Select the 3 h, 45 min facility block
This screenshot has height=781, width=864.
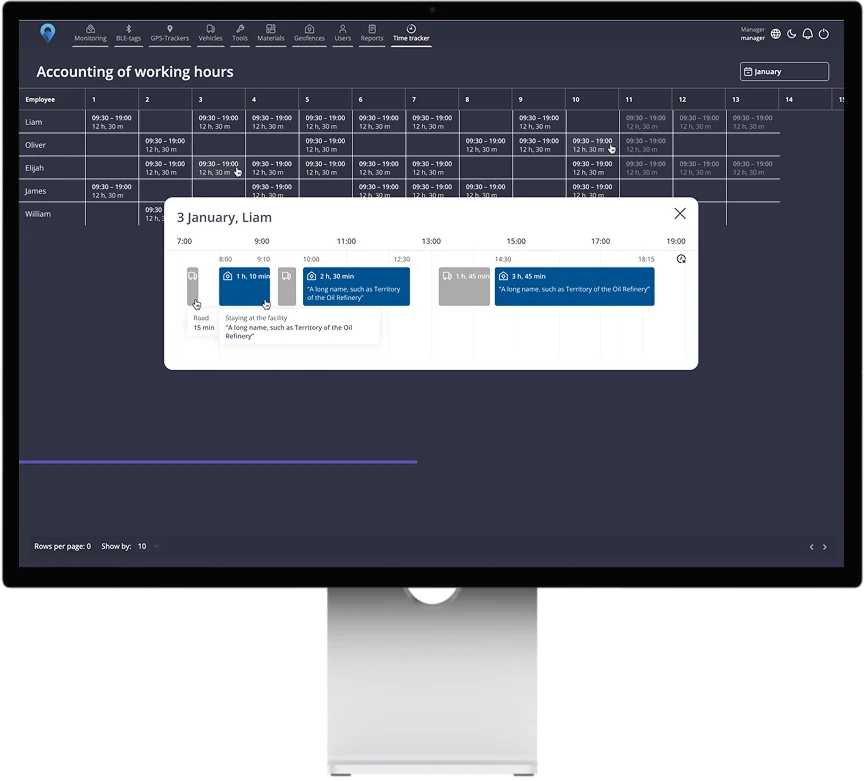pyautogui.click(x=574, y=287)
